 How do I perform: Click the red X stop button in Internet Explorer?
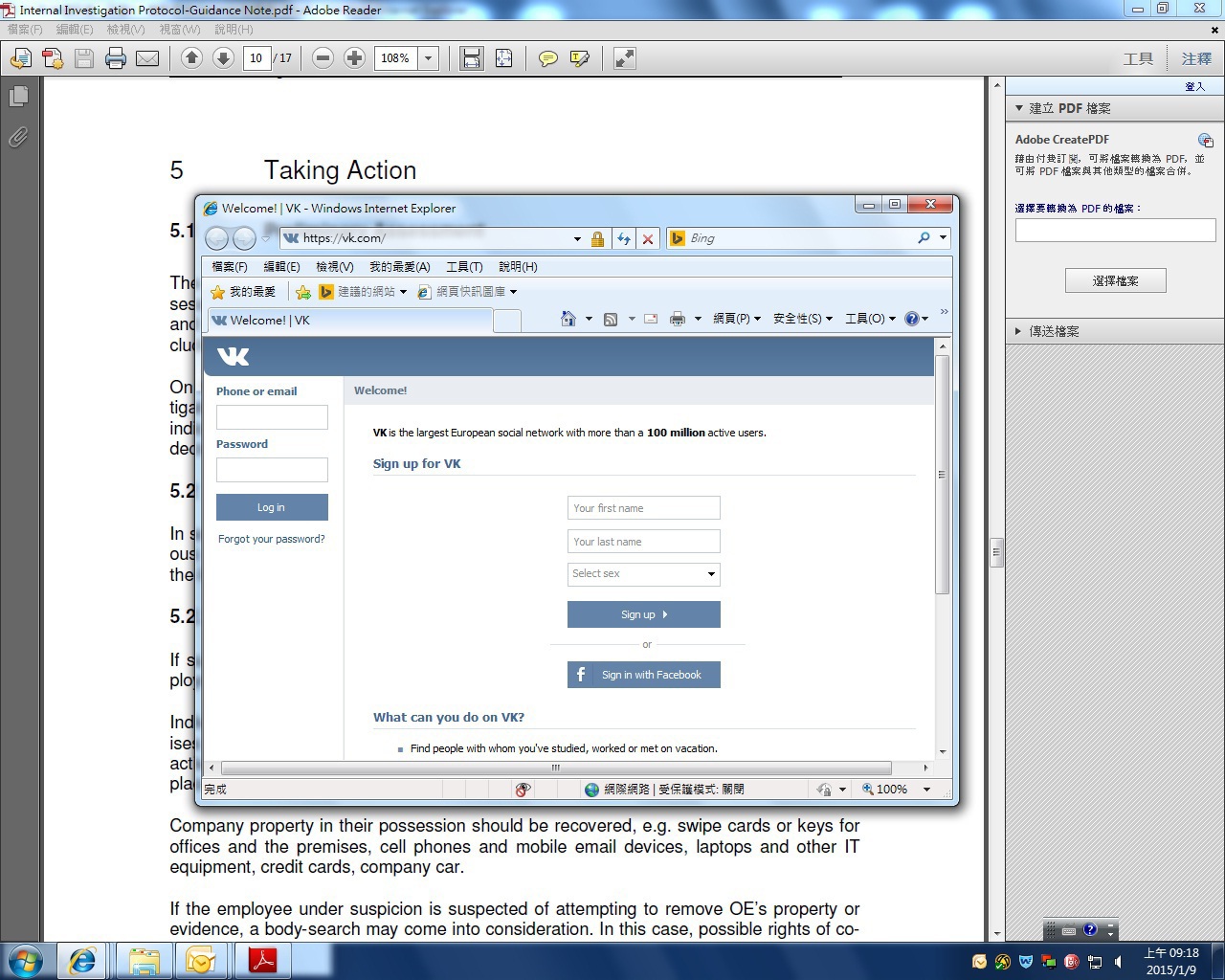648,239
